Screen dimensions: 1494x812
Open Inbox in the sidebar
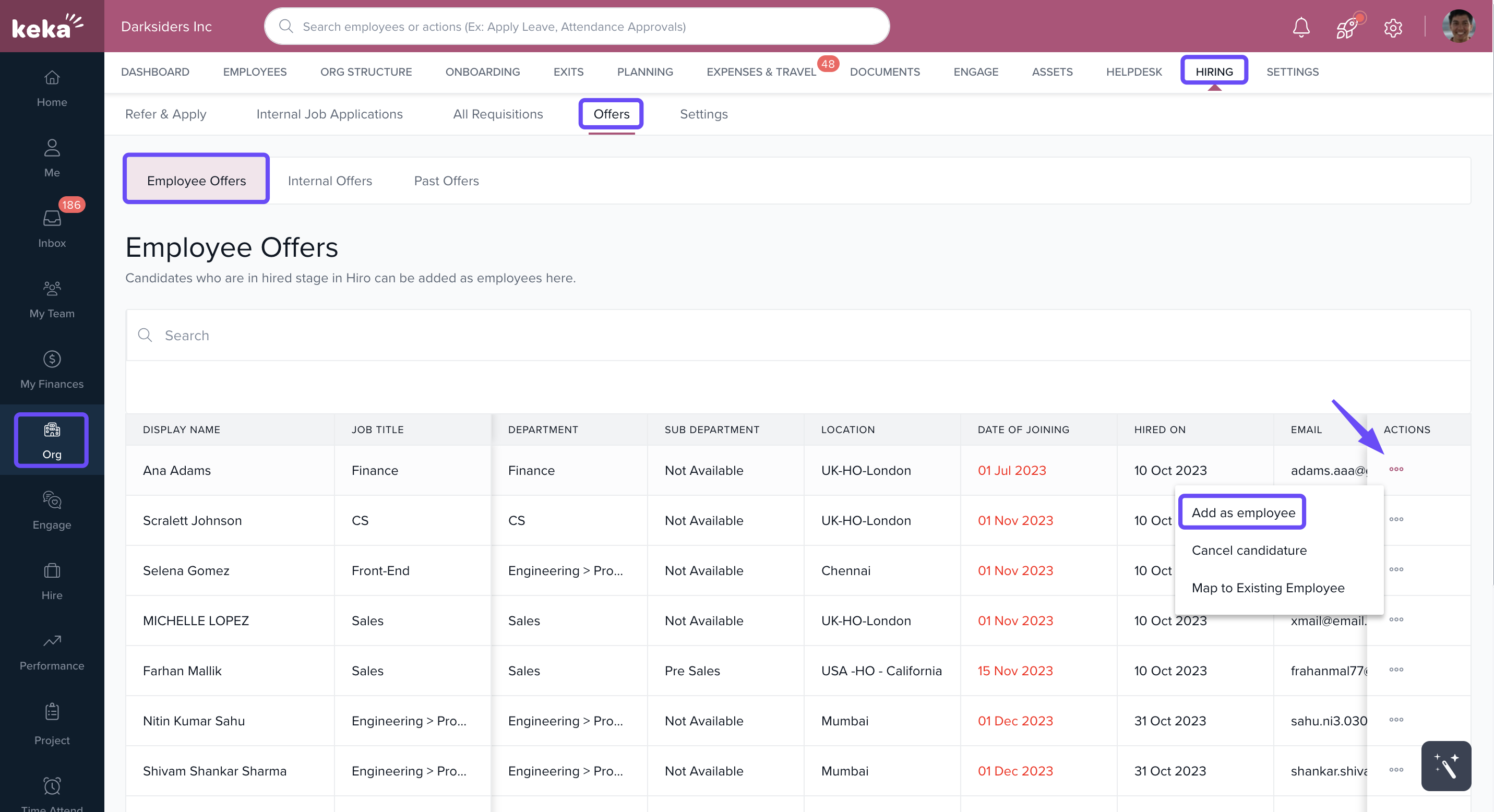(x=52, y=229)
